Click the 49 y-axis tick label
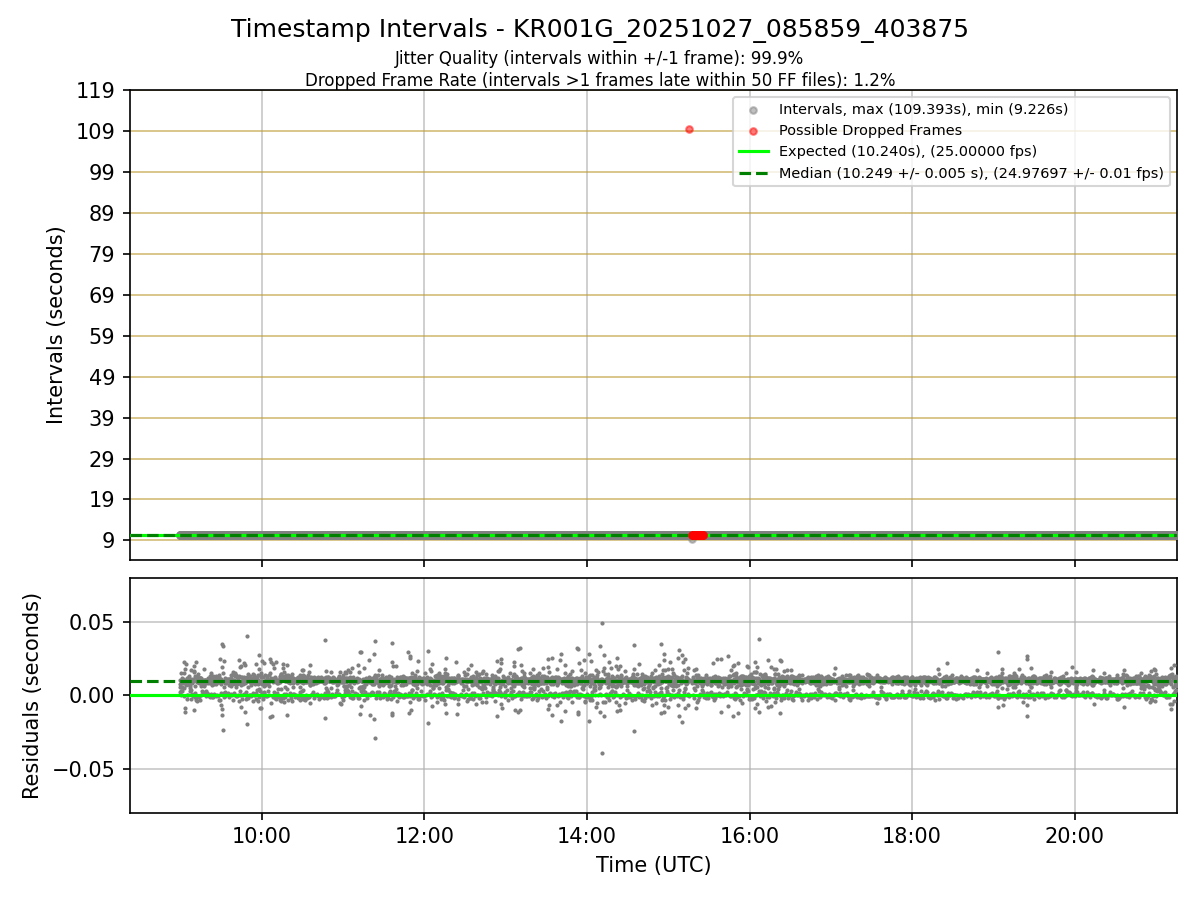This screenshot has height=900, width=1200. 104,377
